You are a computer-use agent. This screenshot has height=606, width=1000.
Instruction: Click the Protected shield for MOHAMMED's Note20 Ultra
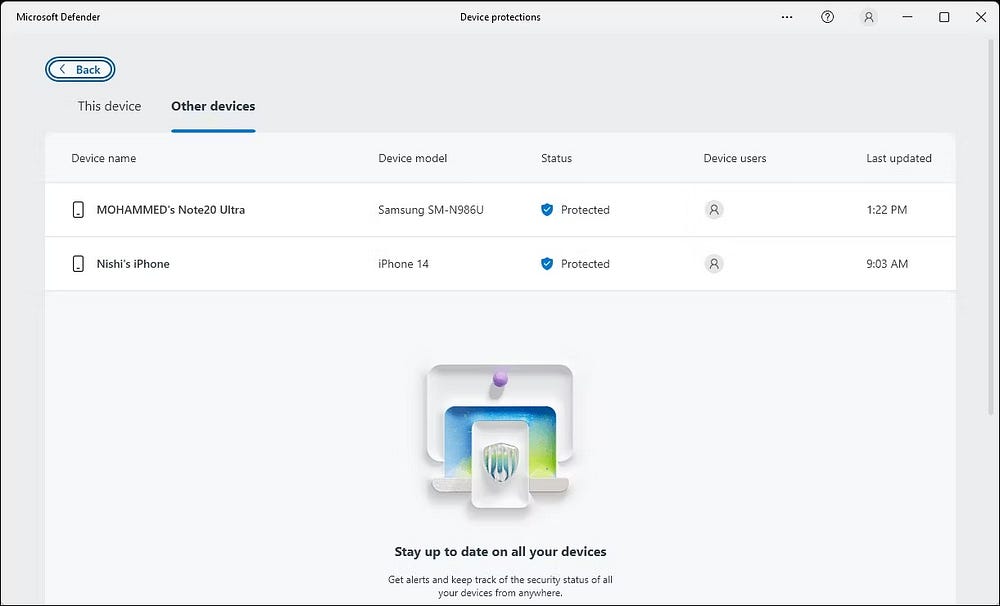pos(547,210)
